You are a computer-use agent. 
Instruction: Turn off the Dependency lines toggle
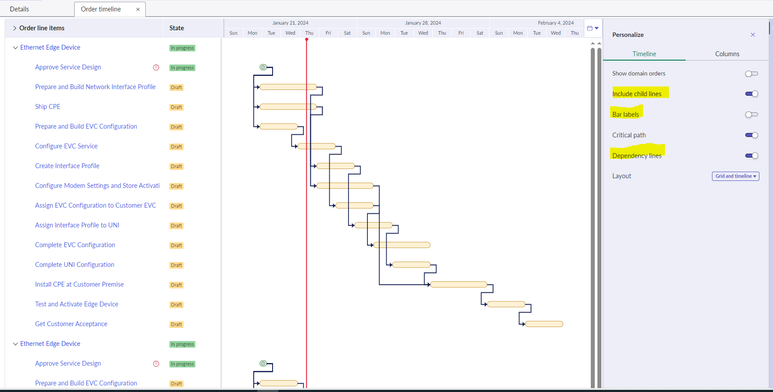click(x=751, y=156)
